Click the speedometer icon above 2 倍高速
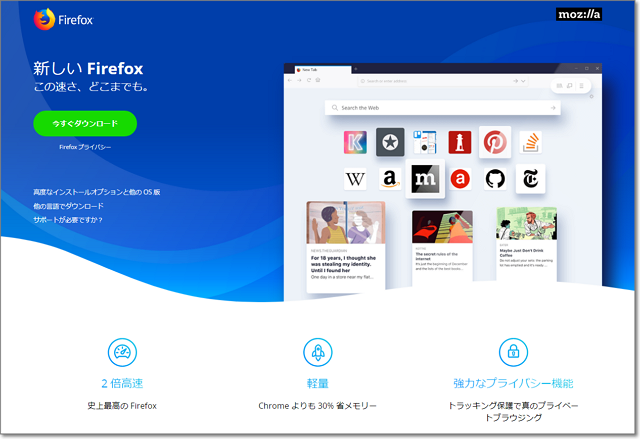Screen dimensions: 640x439 (122, 352)
